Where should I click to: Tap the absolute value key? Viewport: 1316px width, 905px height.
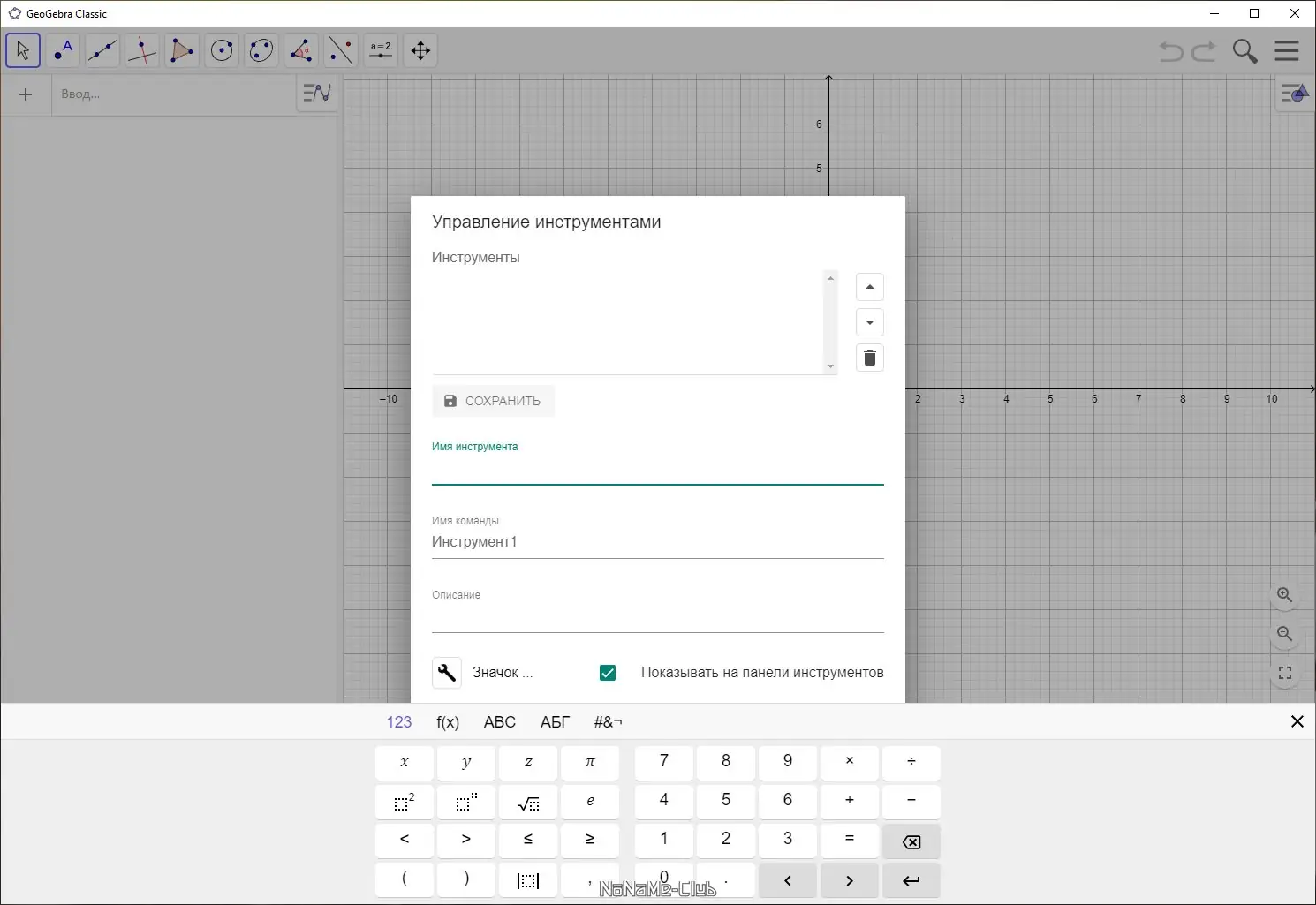tap(528, 879)
